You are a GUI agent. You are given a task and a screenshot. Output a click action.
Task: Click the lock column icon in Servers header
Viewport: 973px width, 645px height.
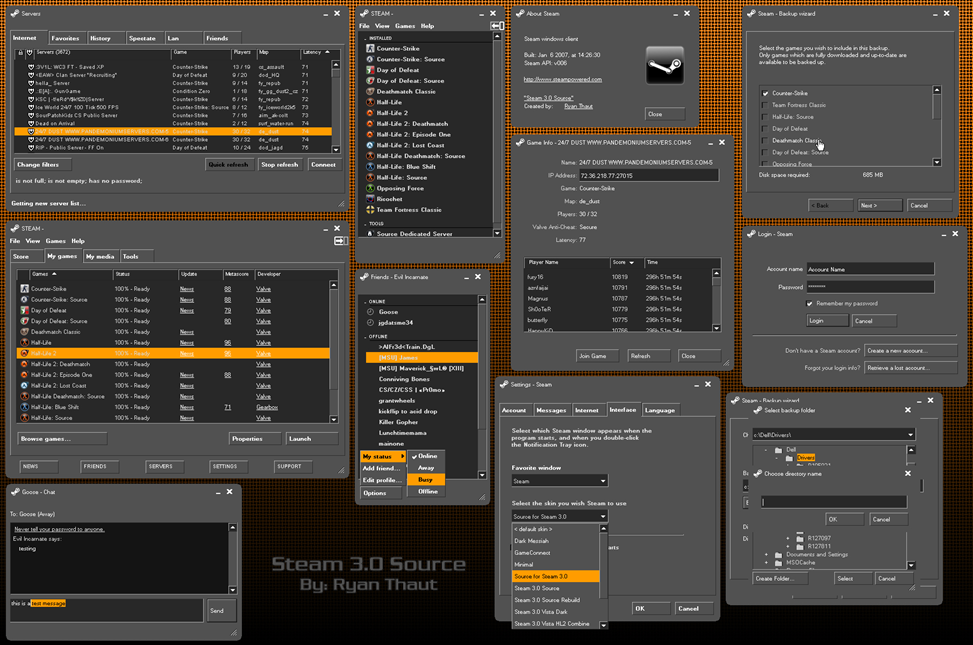click(20, 53)
